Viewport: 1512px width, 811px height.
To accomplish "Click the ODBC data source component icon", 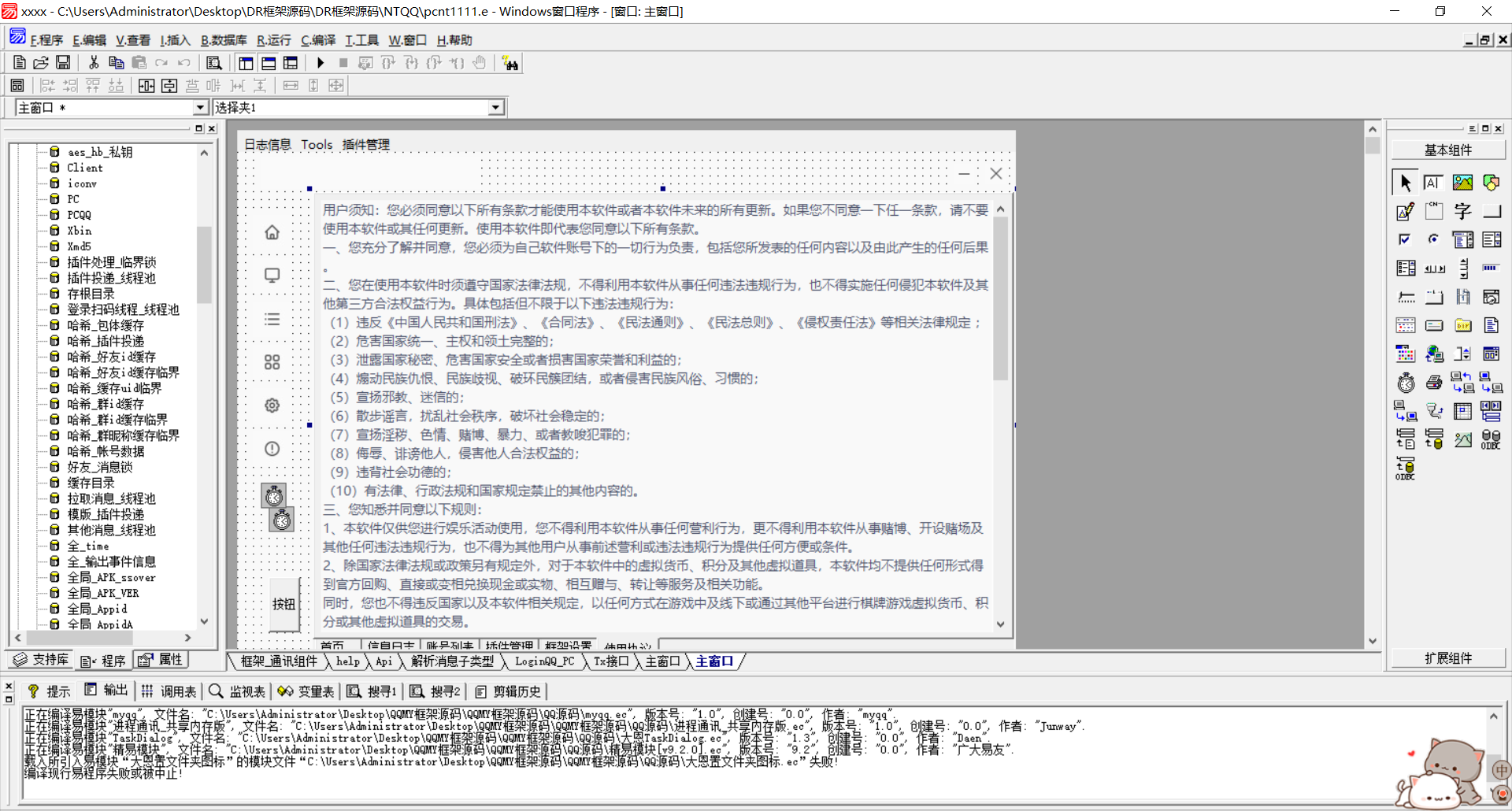I will point(1490,439).
